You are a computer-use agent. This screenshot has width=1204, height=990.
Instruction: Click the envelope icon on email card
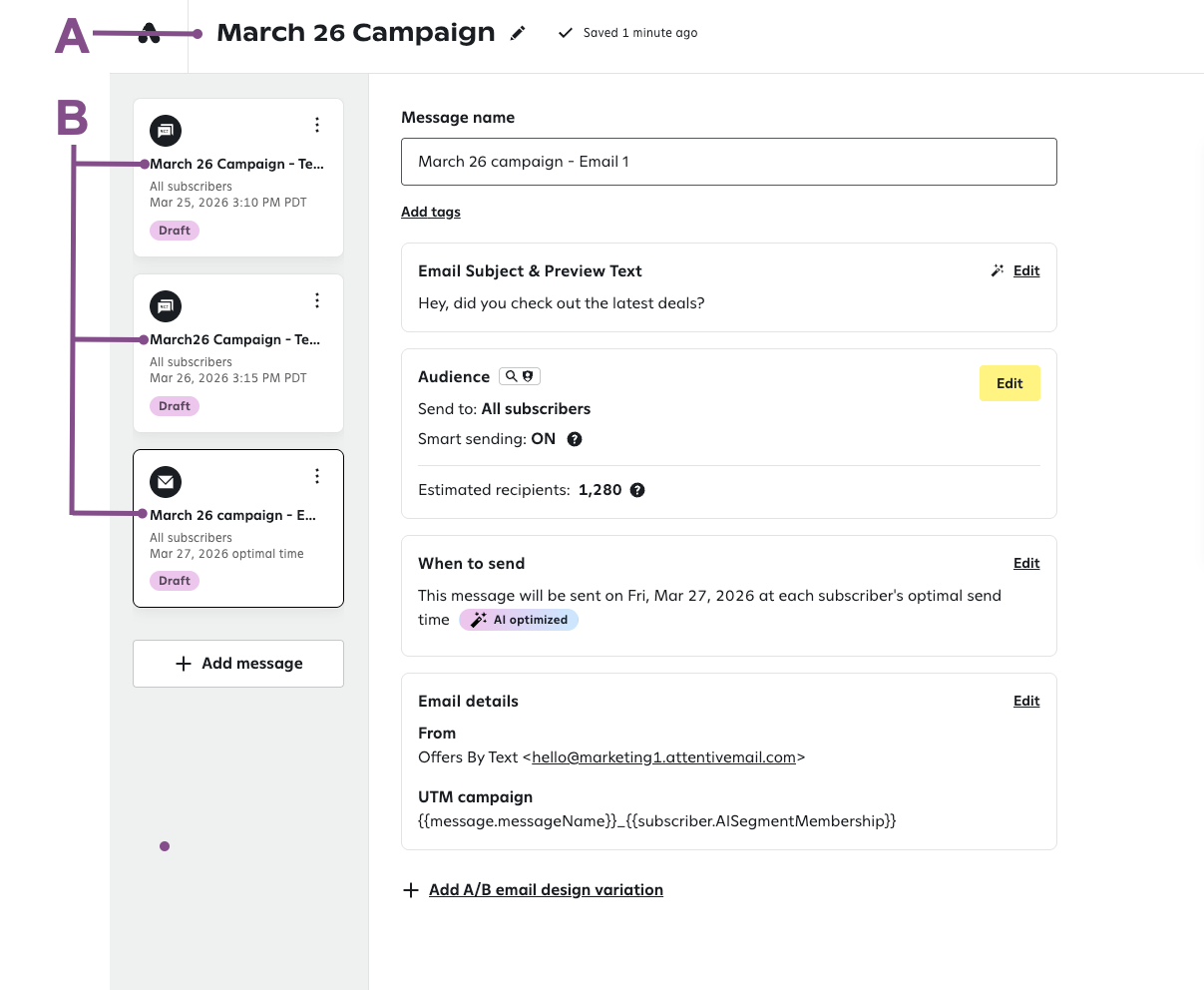(166, 482)
